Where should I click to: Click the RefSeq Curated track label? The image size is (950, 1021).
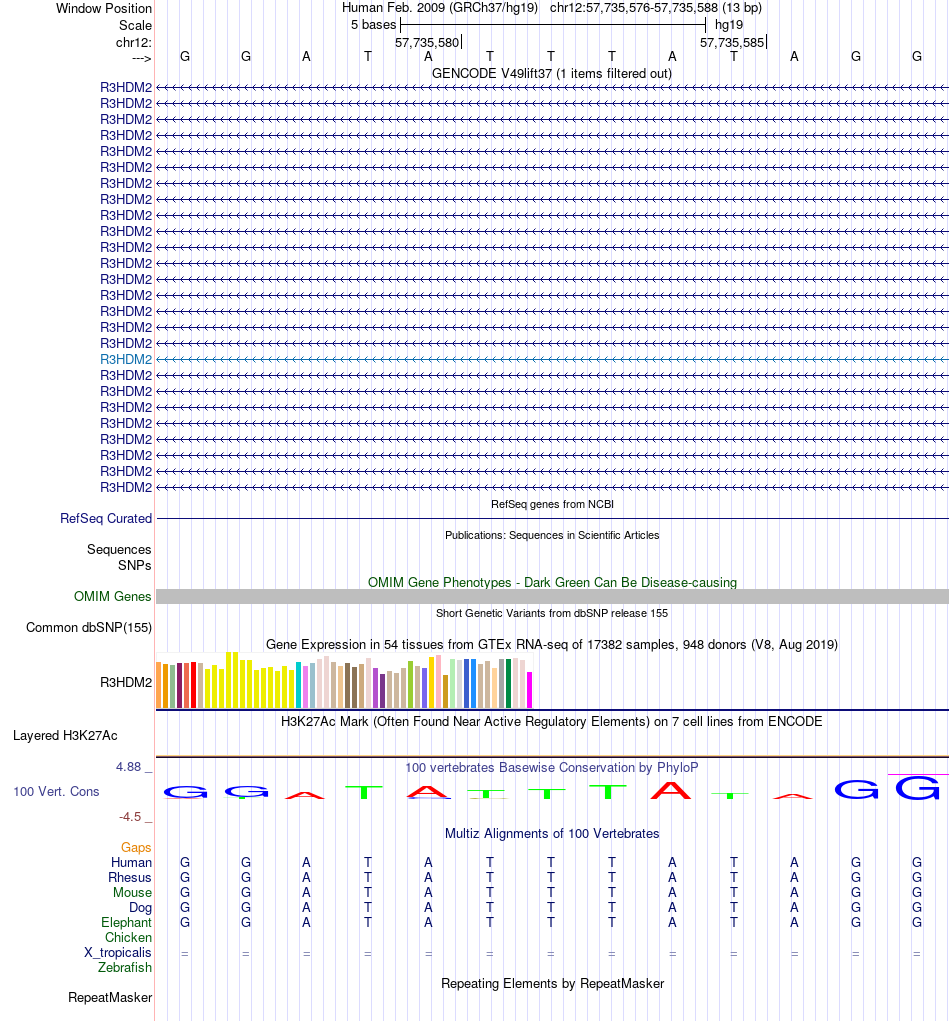click(x=105, y=518)
